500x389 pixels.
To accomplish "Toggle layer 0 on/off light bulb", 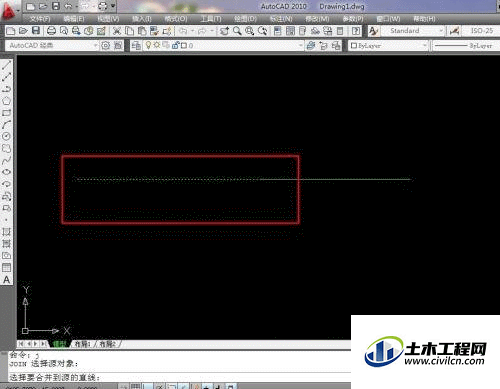I will 148,45.
